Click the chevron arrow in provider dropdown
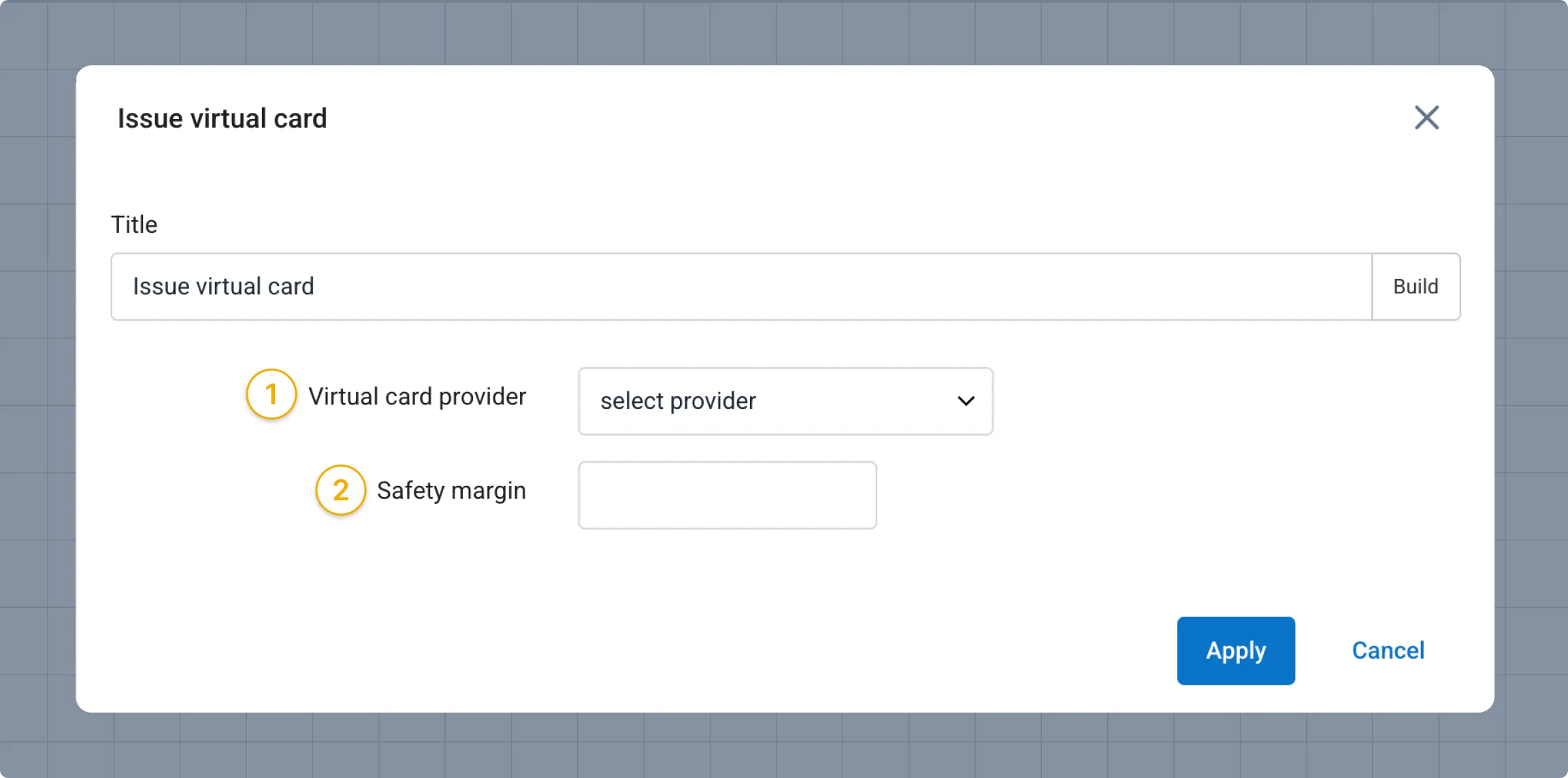 click(966, 401)
